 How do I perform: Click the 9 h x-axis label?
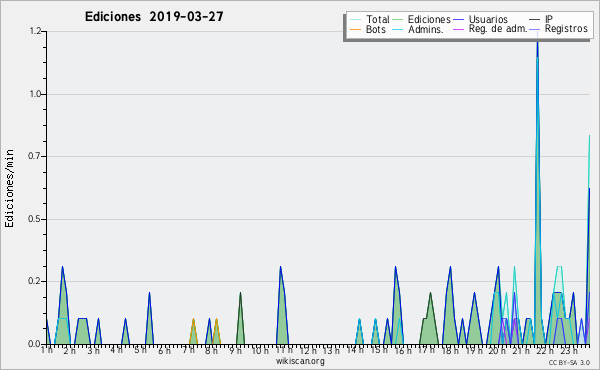[x=236, y=350]
